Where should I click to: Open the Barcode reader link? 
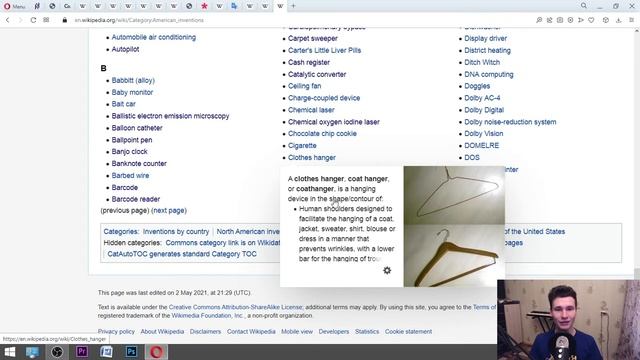(136, 199)
